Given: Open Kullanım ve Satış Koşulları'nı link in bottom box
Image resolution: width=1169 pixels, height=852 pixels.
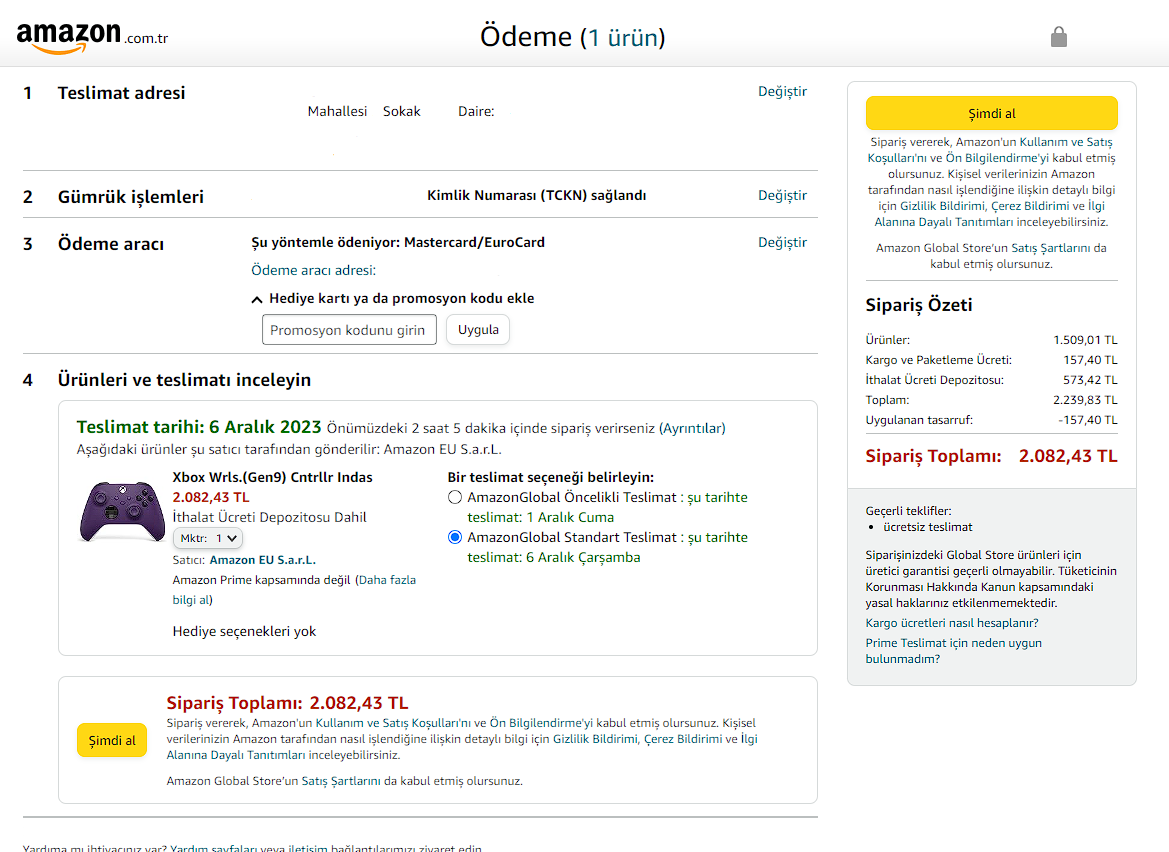Looking at the screenshot, I should point(393,723).
